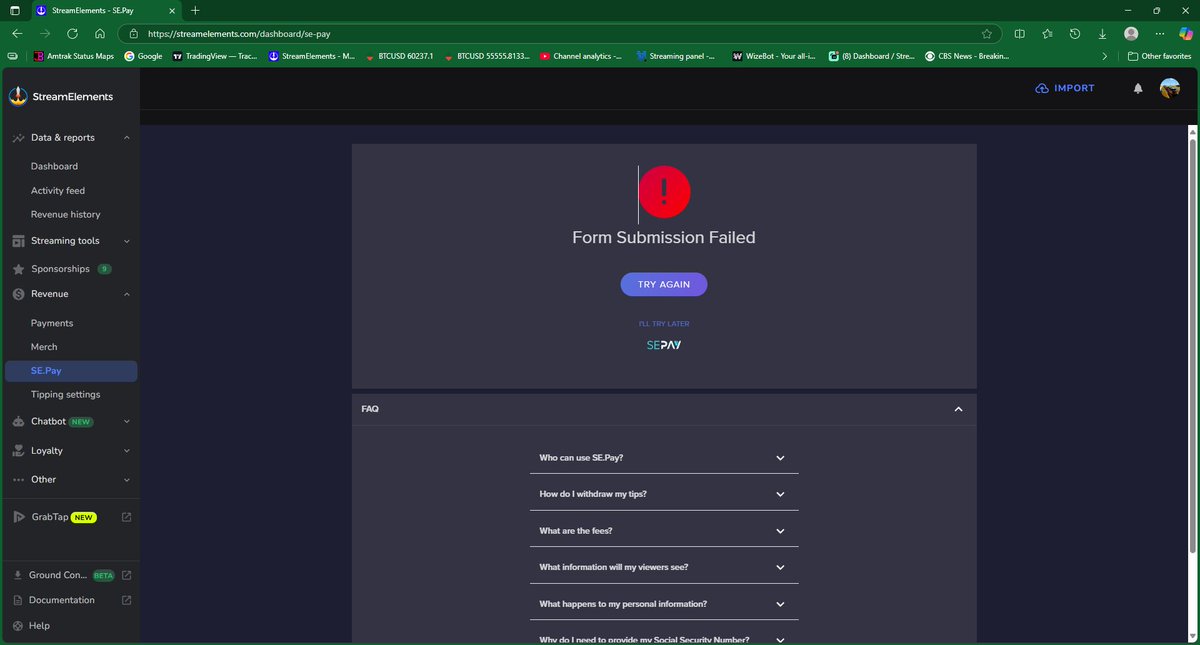Image resolution: width=1200 pixels, height=645 pixels.
Task: Open Tipping settings in the sidebar
Action: (66, 394)
